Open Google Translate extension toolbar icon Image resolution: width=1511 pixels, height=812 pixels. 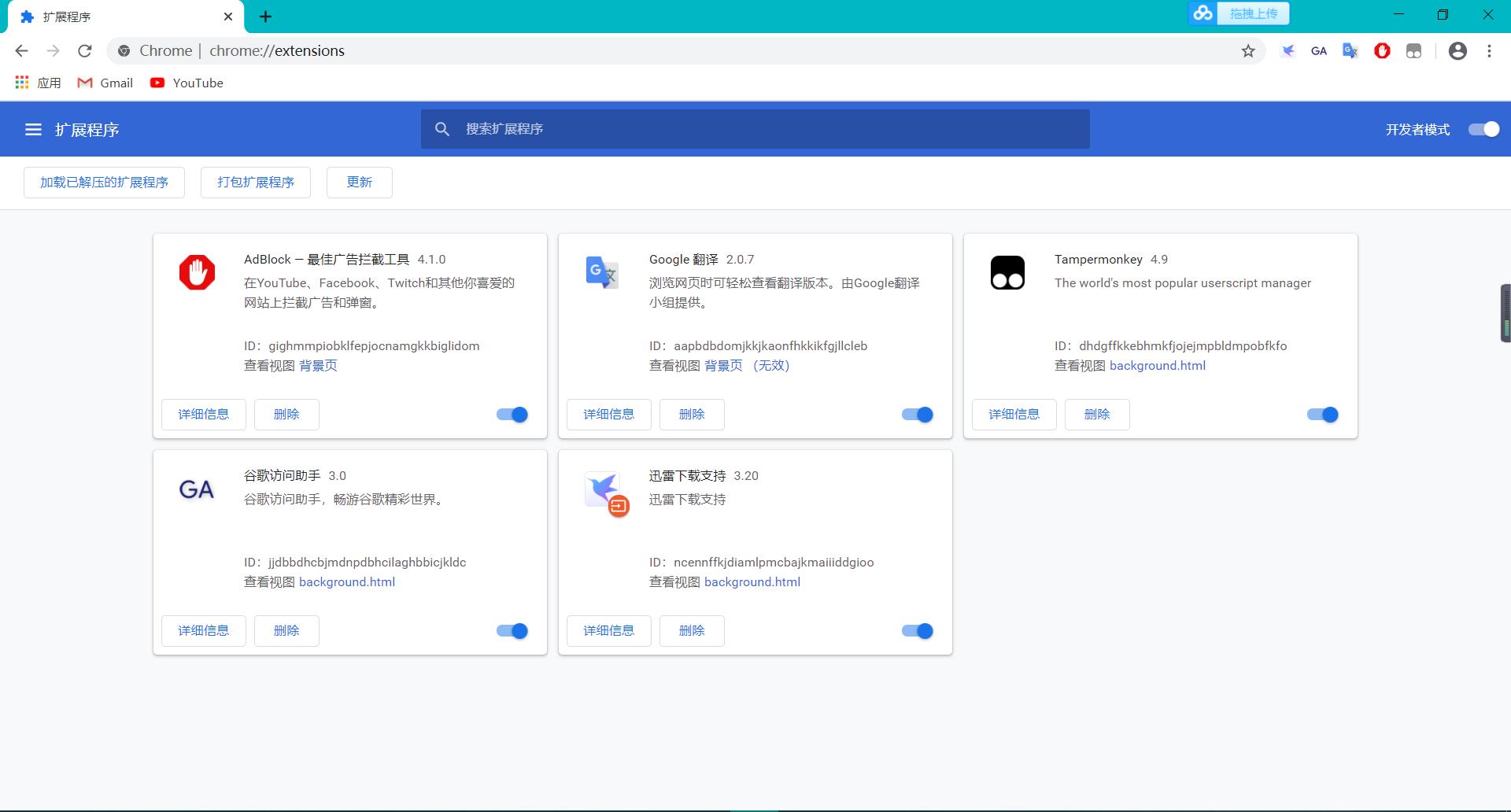[1350, 51]
